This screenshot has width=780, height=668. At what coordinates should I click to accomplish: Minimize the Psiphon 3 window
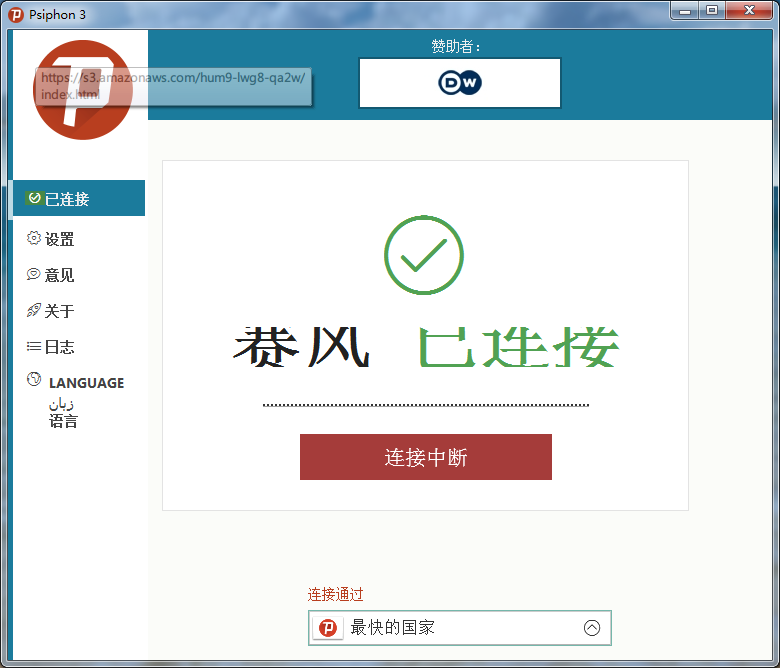[685, 10]
